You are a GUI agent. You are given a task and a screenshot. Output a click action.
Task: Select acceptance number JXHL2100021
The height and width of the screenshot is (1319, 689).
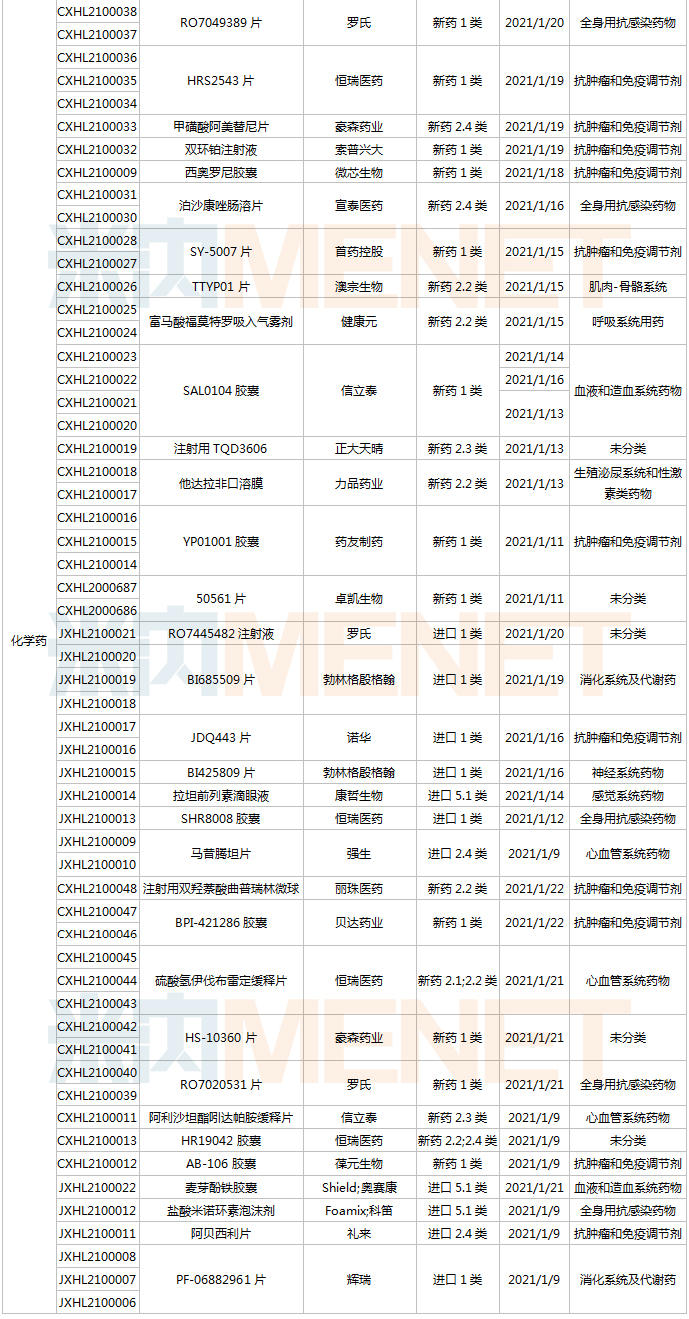[x=97, y=634]
